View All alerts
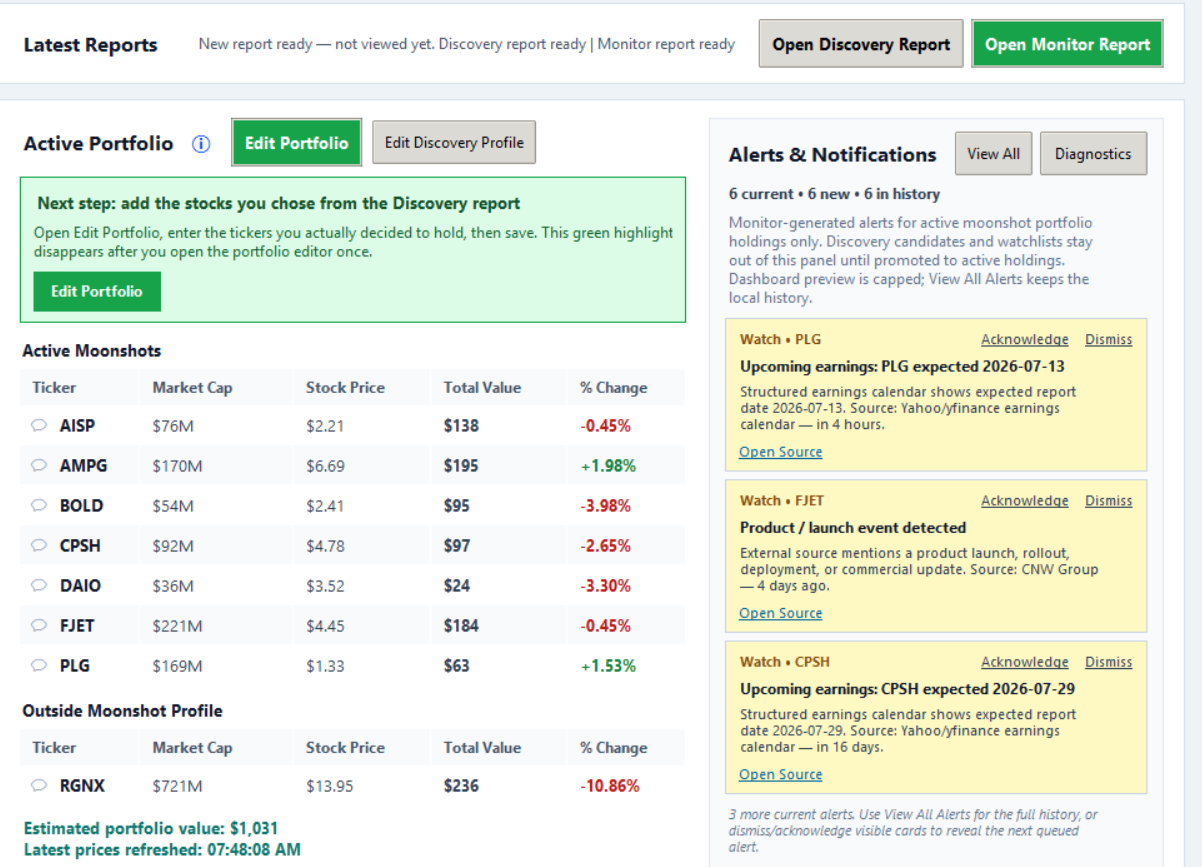Image resolution: width=1202 pixels, height=867 pixels. (993, 154)
